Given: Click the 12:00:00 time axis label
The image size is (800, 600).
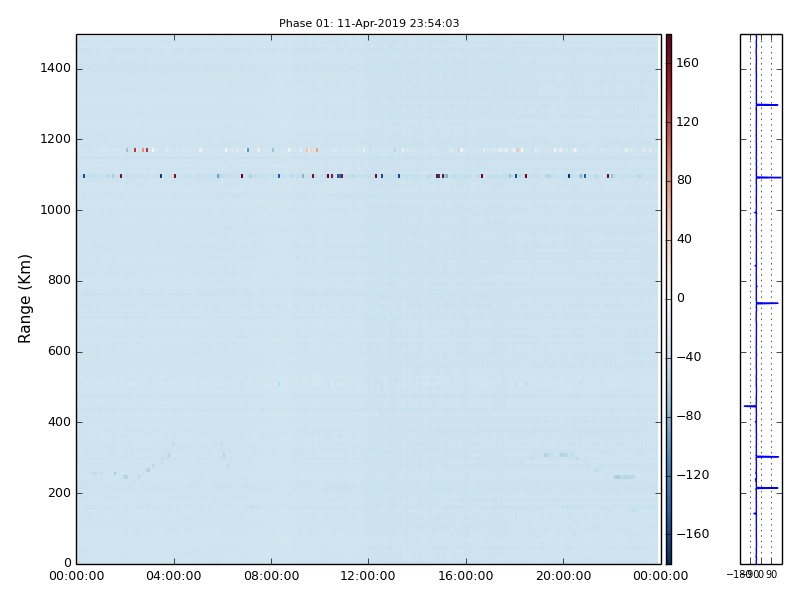Looking at the screenshot, I should click(x=368, y=577).
